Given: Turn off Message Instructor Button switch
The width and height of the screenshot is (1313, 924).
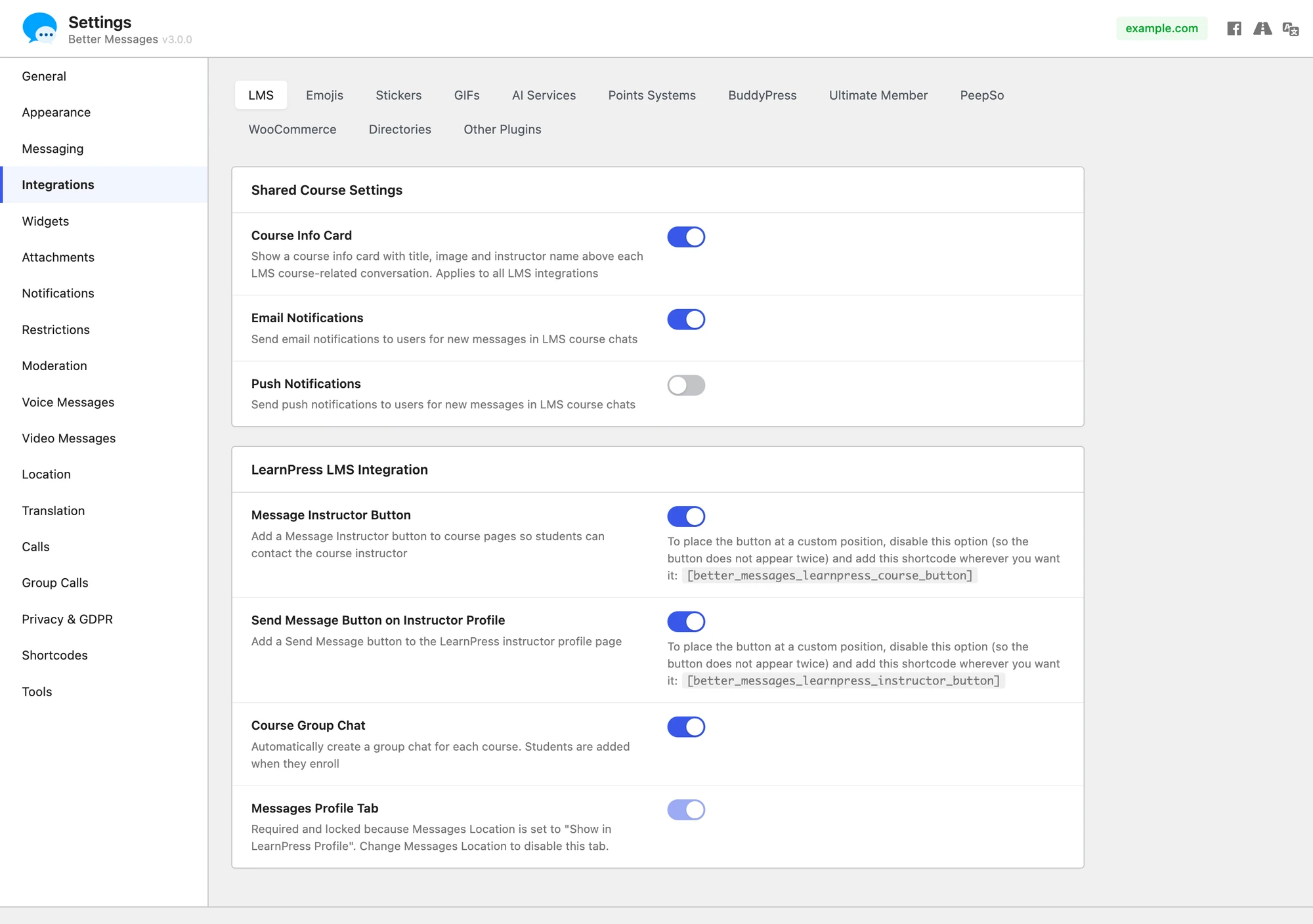Looking at the screenshot, I should [x=686, y=516].
